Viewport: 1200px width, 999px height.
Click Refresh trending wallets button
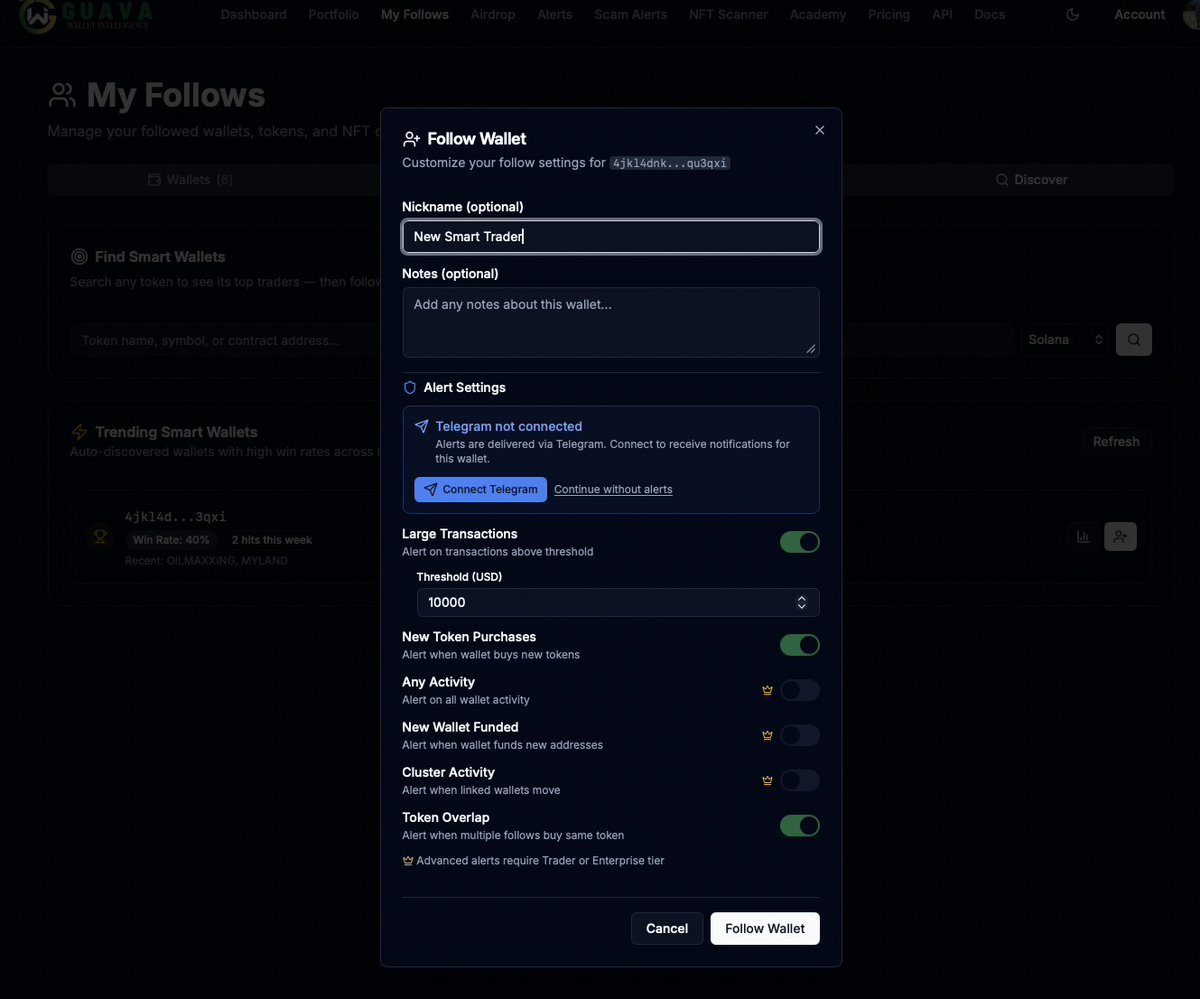coord(1116,442)
